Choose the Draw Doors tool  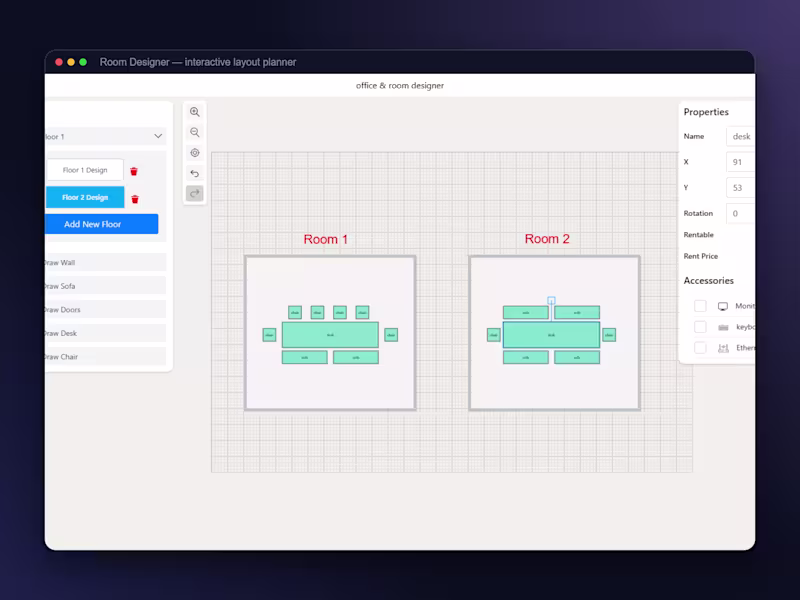(105, 309)
